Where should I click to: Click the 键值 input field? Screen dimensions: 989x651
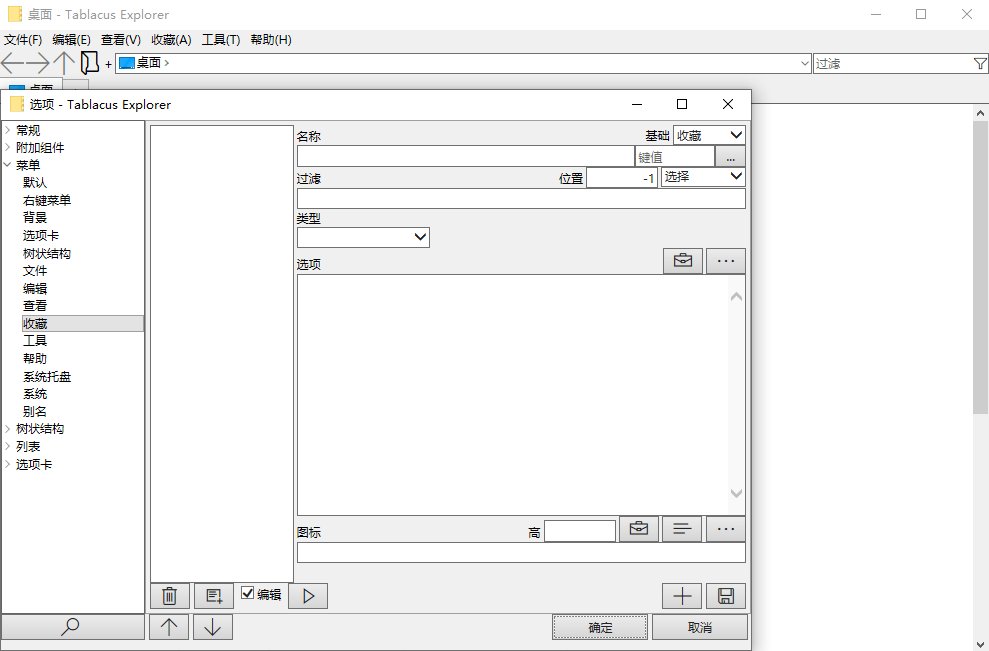tap(675, 156)
